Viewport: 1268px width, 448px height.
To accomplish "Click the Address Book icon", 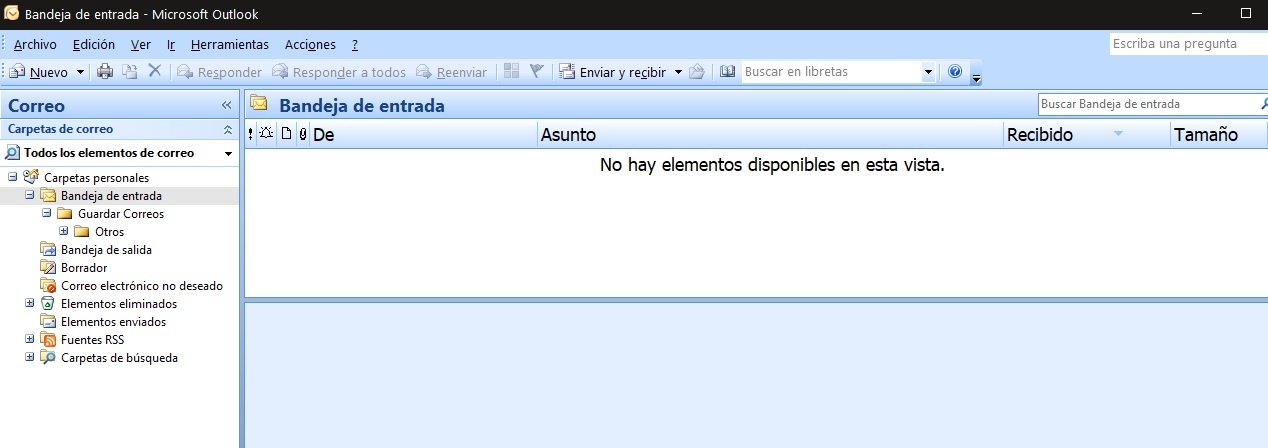I will (x=727, y=72).
